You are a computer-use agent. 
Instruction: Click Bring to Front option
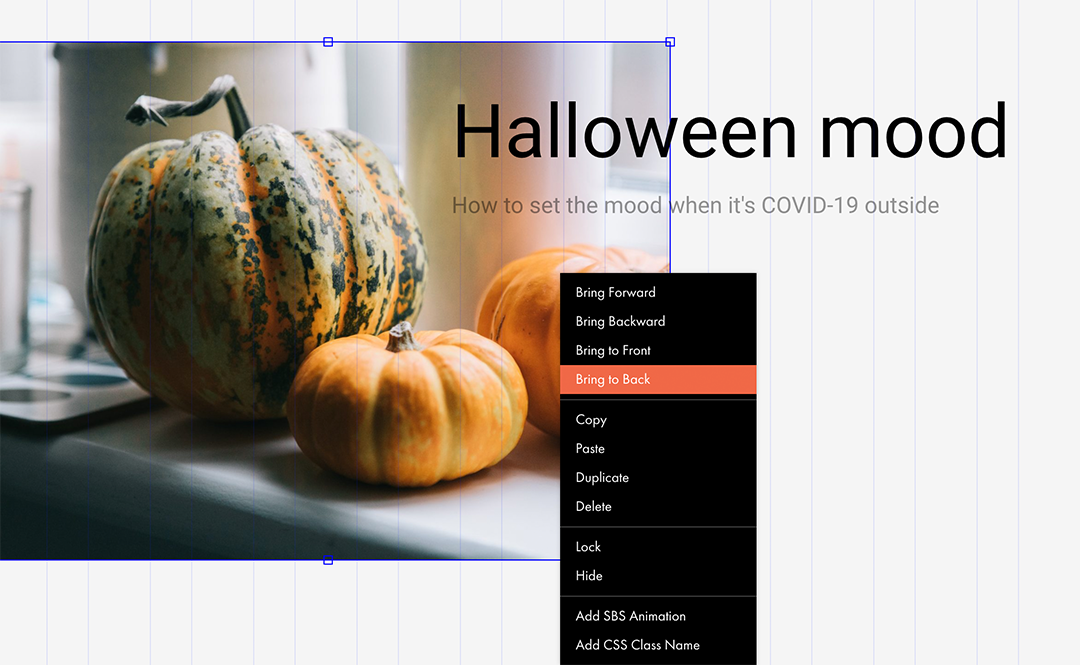tap(658, 350)
